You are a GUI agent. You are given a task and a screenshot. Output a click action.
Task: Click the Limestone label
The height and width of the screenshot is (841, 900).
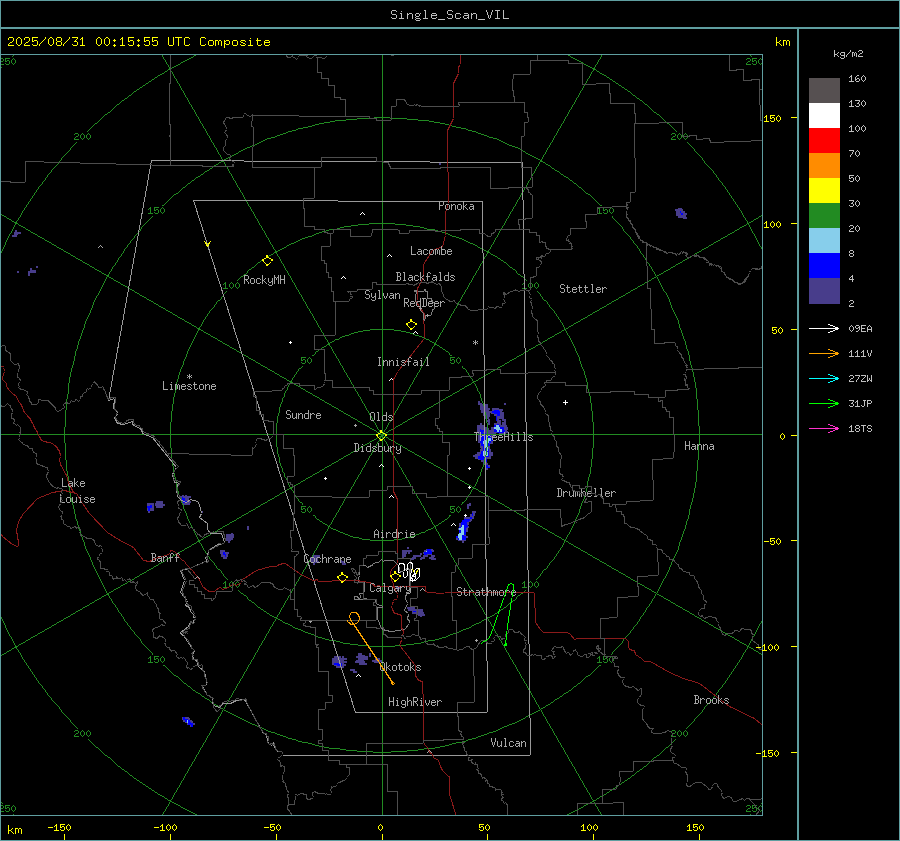coord(189,386)
